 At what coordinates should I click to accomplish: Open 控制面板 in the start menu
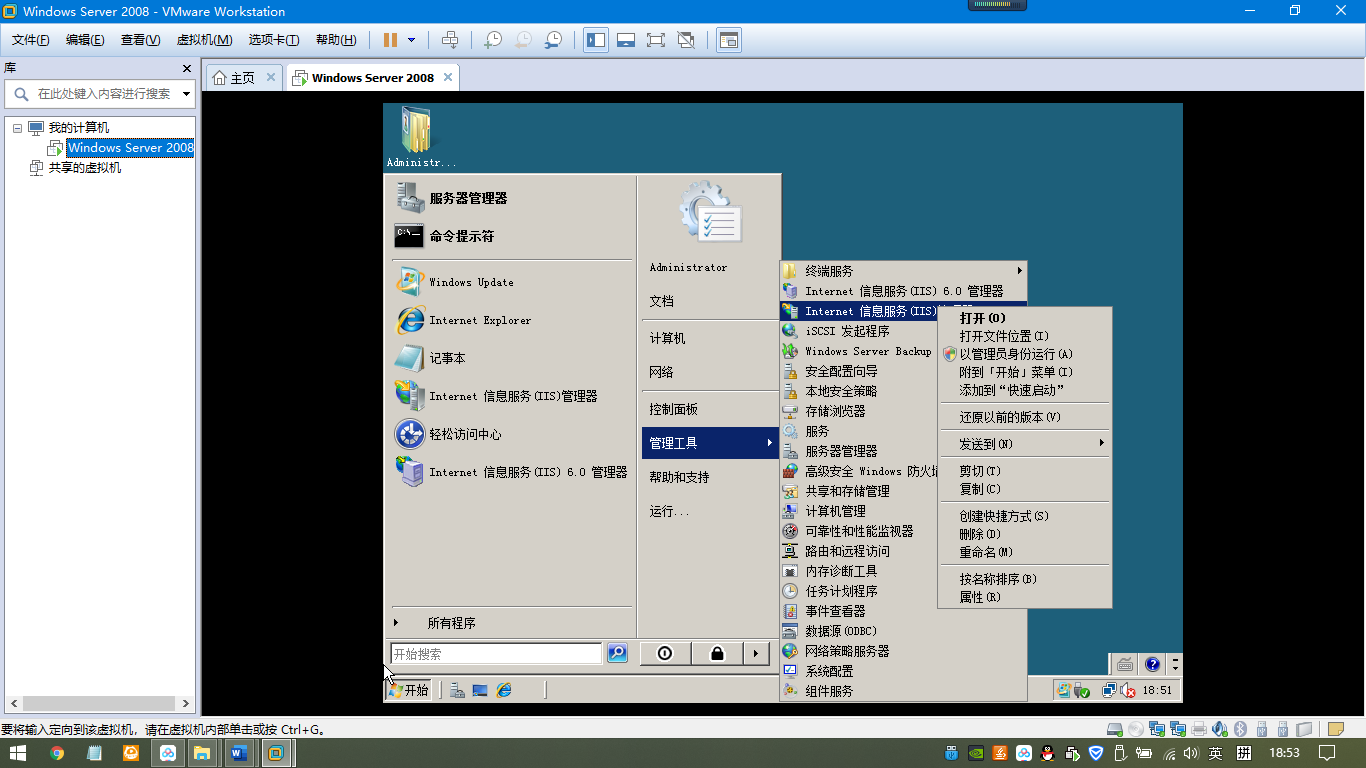coord(673,409)
